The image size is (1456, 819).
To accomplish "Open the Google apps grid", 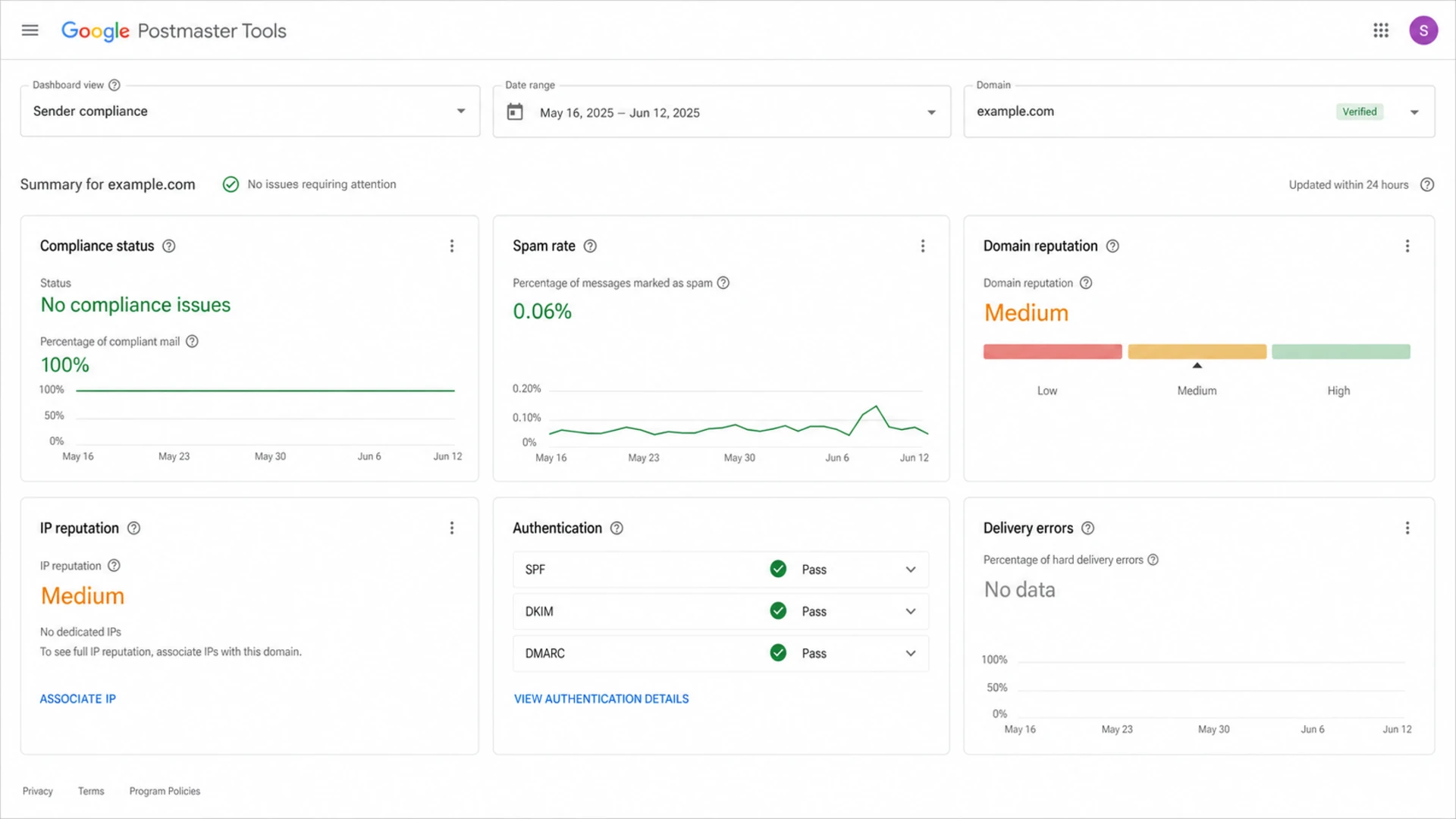I will pos(1381,30).
